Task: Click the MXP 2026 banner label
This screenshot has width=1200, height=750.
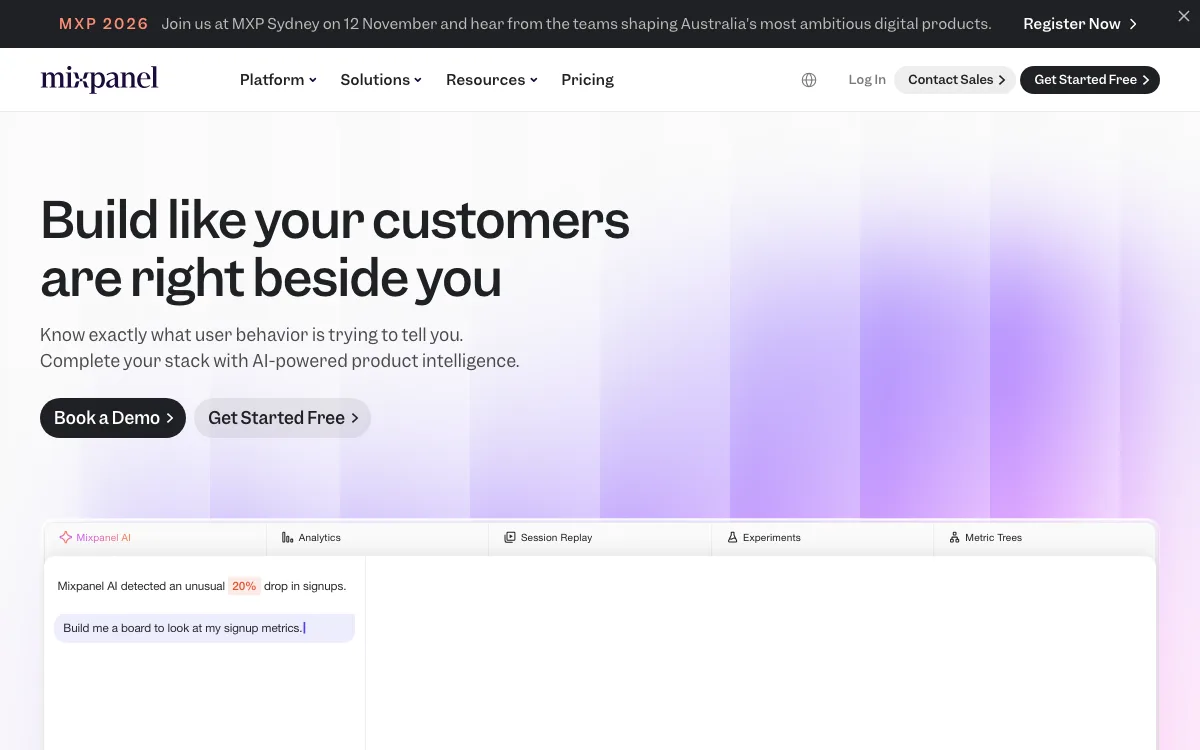Action: click(x=104, y=24)
